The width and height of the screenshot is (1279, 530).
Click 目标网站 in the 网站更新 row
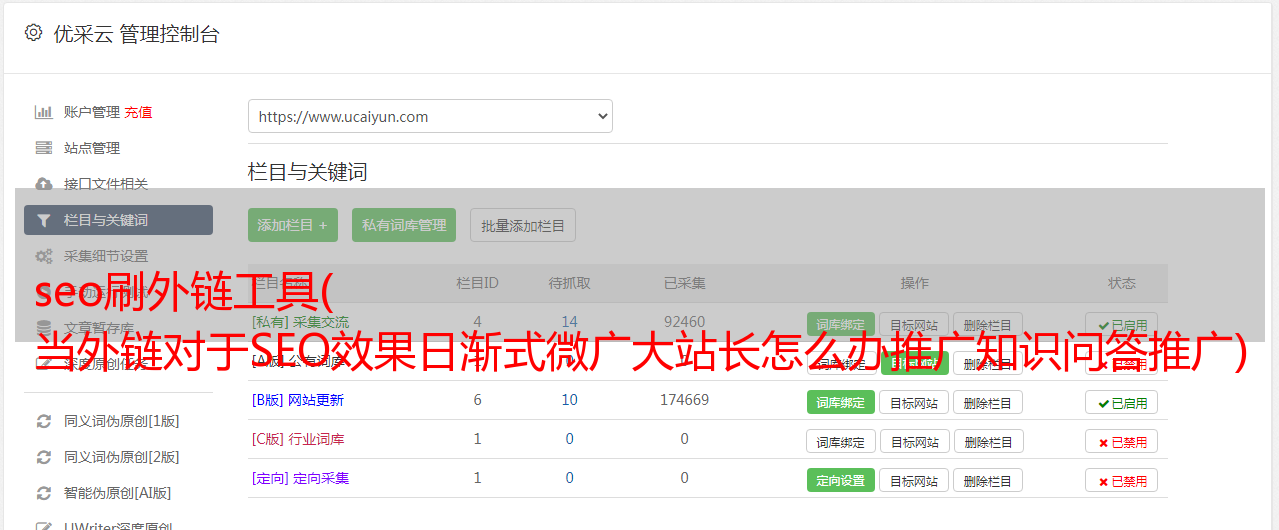pos(914,402)
